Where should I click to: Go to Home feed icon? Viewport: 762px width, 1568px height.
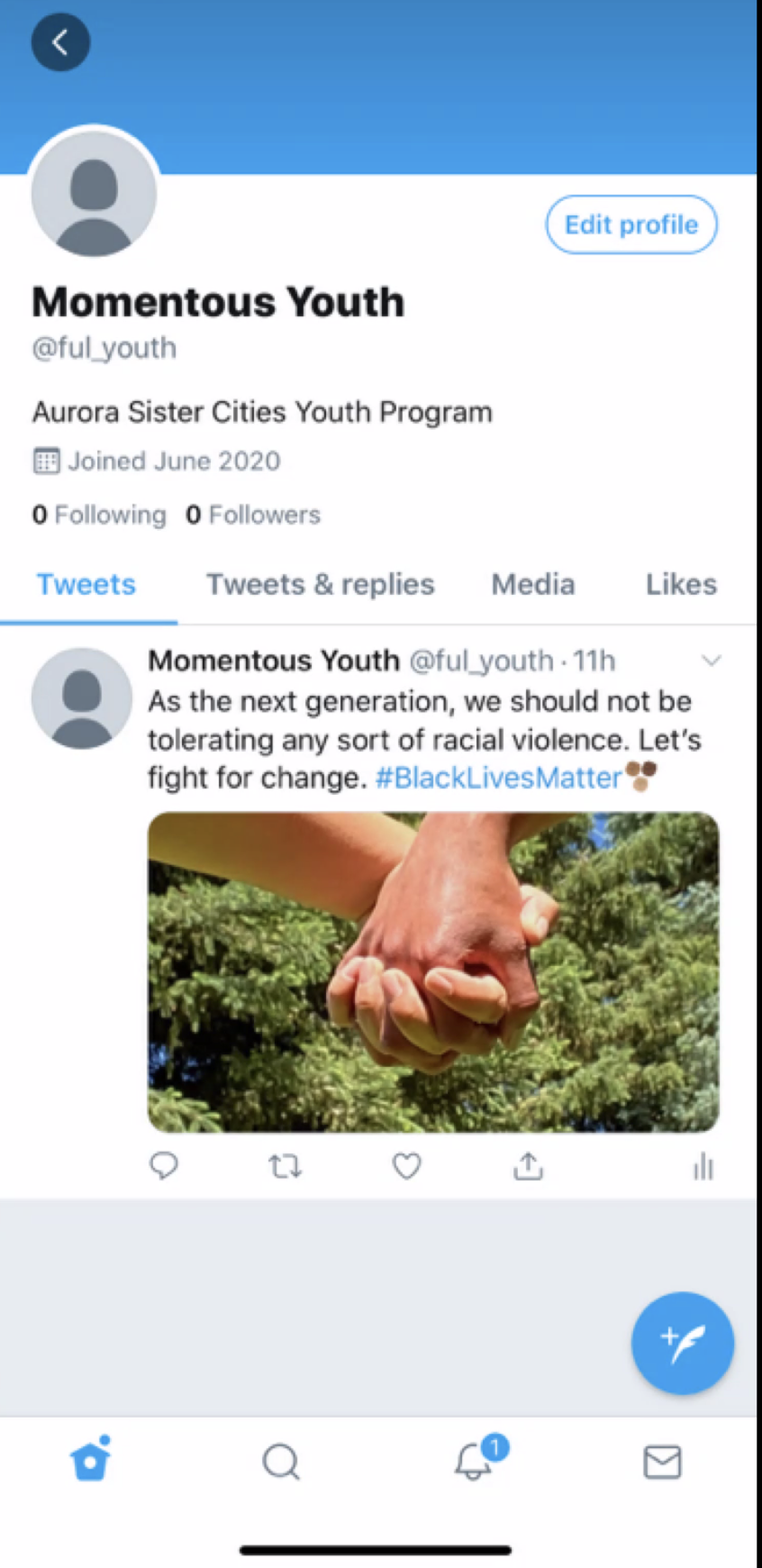click(91, 1459)
